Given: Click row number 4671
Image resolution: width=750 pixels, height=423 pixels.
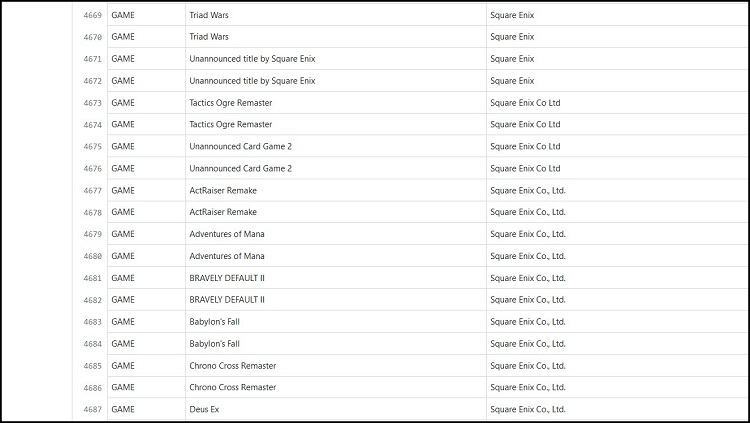Looking at the screenshot, I should [x=92, y=59].
